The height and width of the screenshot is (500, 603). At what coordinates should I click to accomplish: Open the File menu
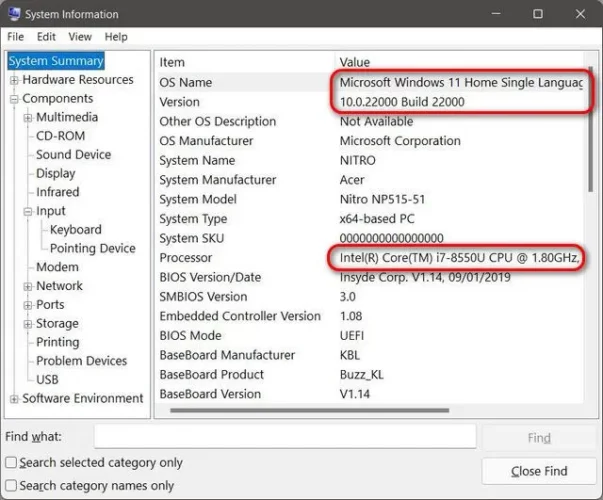16,37
